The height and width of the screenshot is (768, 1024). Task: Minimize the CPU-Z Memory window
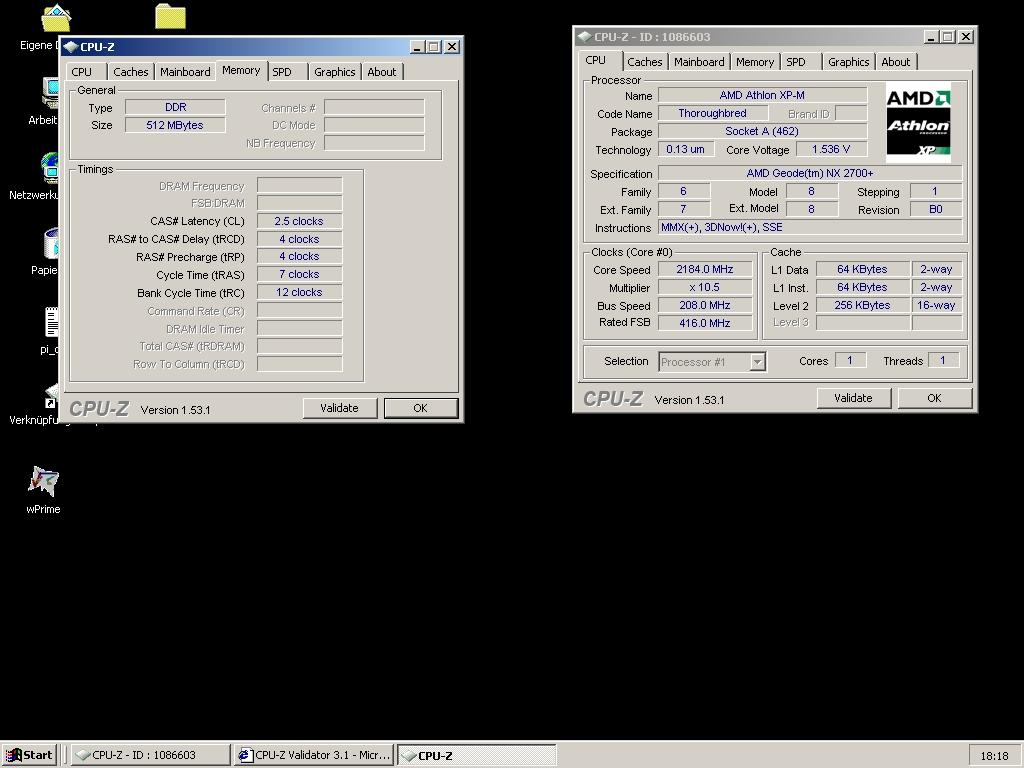tap(417, 47)
